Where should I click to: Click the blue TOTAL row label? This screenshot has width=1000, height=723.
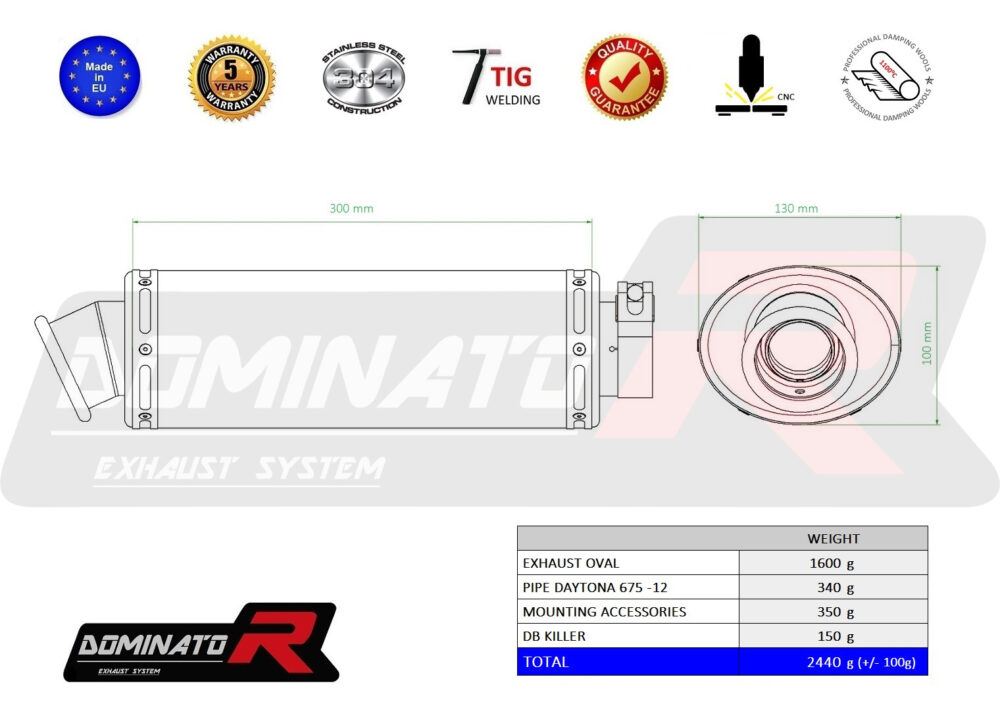[546, 661]
